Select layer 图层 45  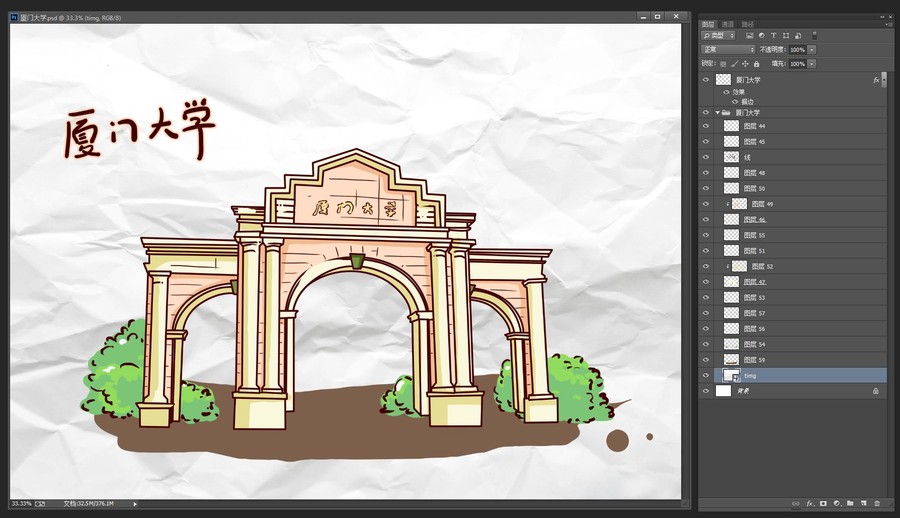click(x=800, y=141)
